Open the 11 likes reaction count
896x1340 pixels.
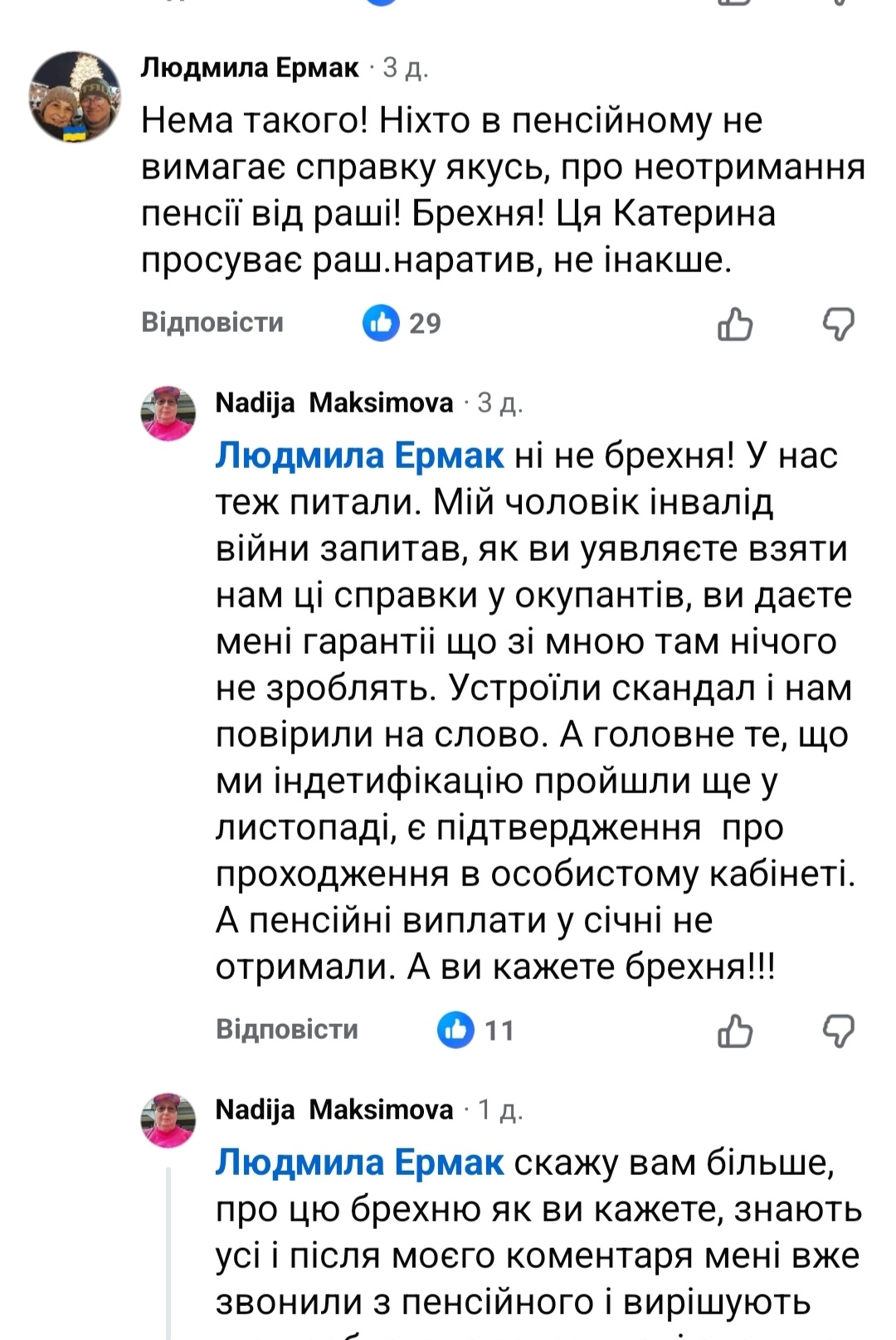click(477, 1030)
